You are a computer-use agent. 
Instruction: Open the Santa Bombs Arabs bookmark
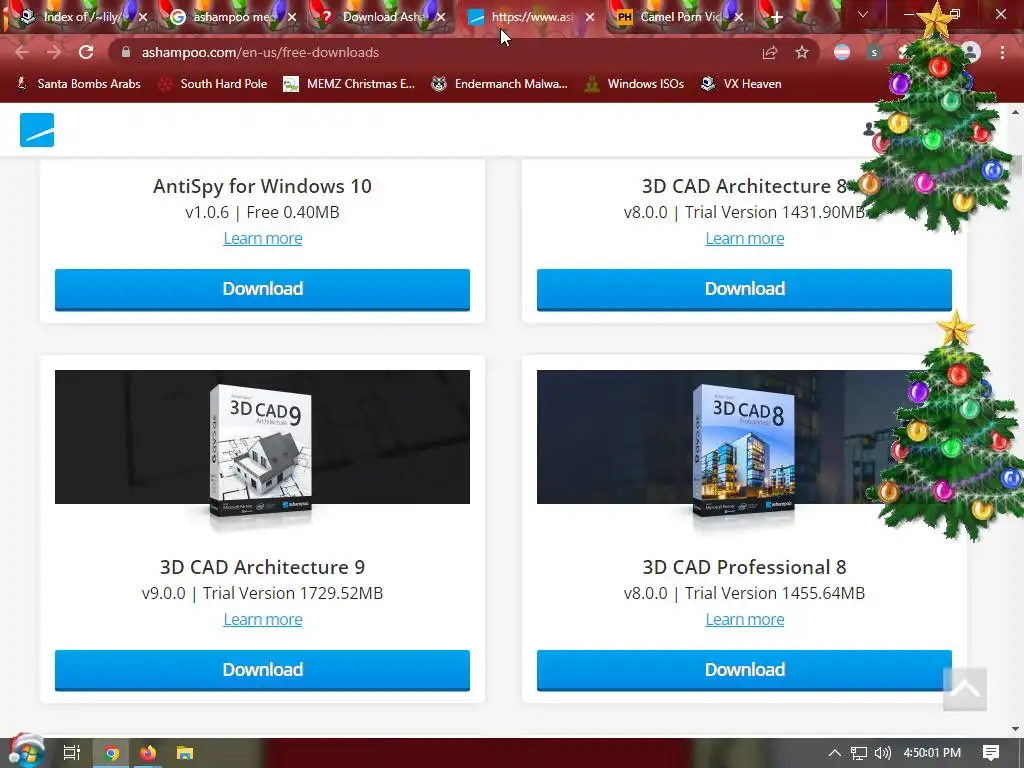coord(79,84)
